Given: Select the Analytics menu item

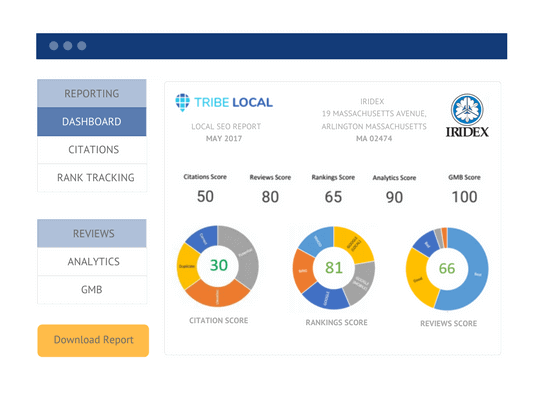Looking at the screenshot, I should (92, 261).
